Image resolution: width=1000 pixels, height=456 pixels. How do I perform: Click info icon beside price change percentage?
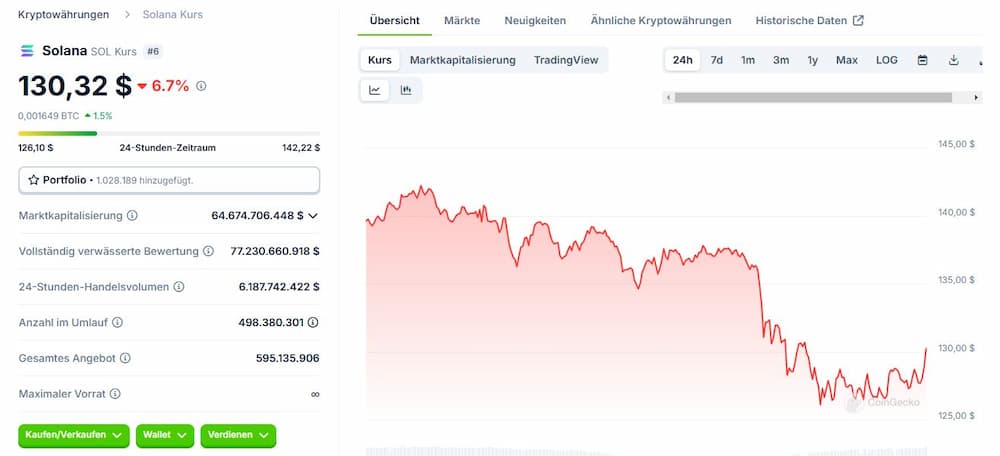(201, 85)
